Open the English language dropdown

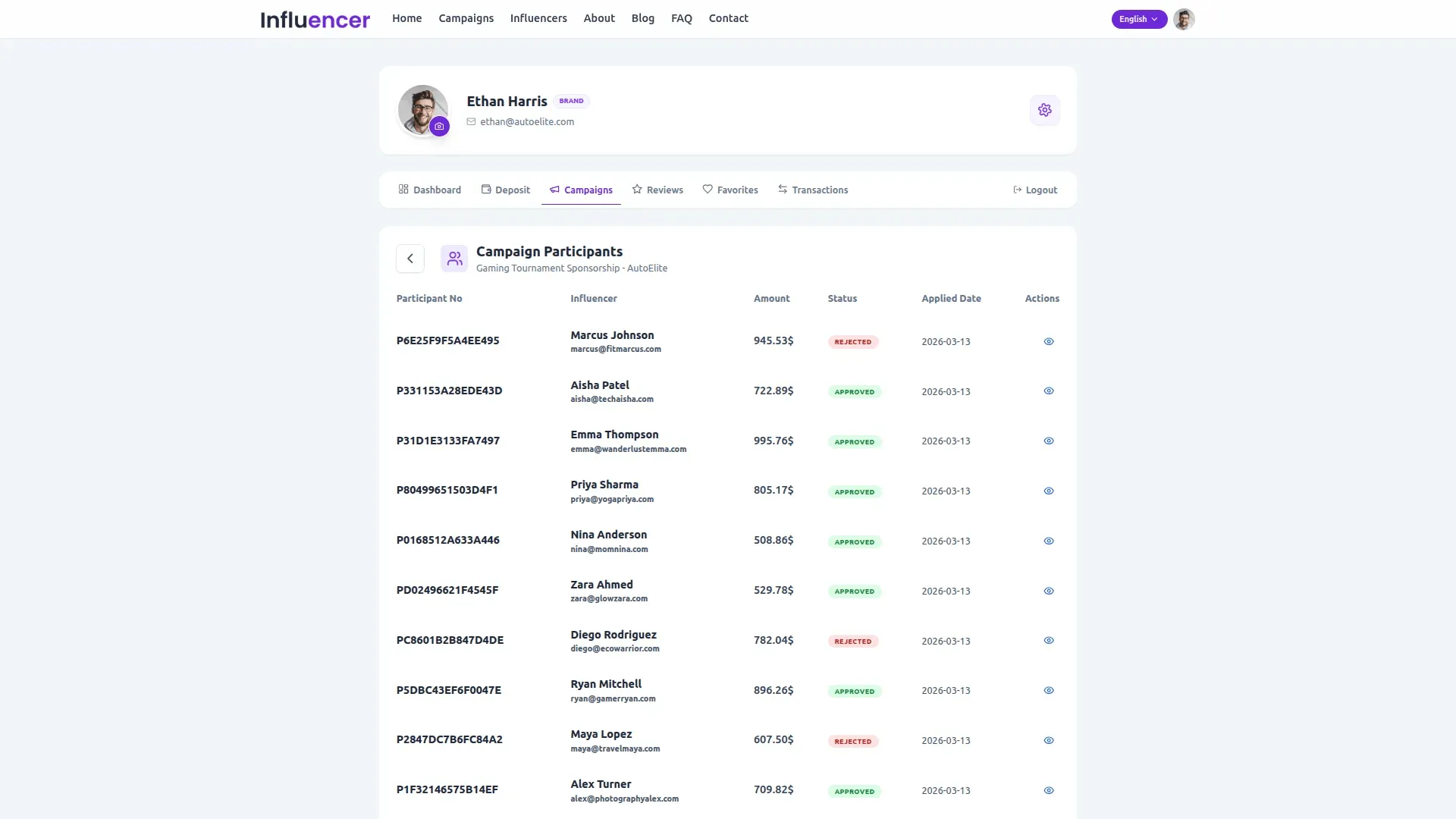click(1138, 19)
